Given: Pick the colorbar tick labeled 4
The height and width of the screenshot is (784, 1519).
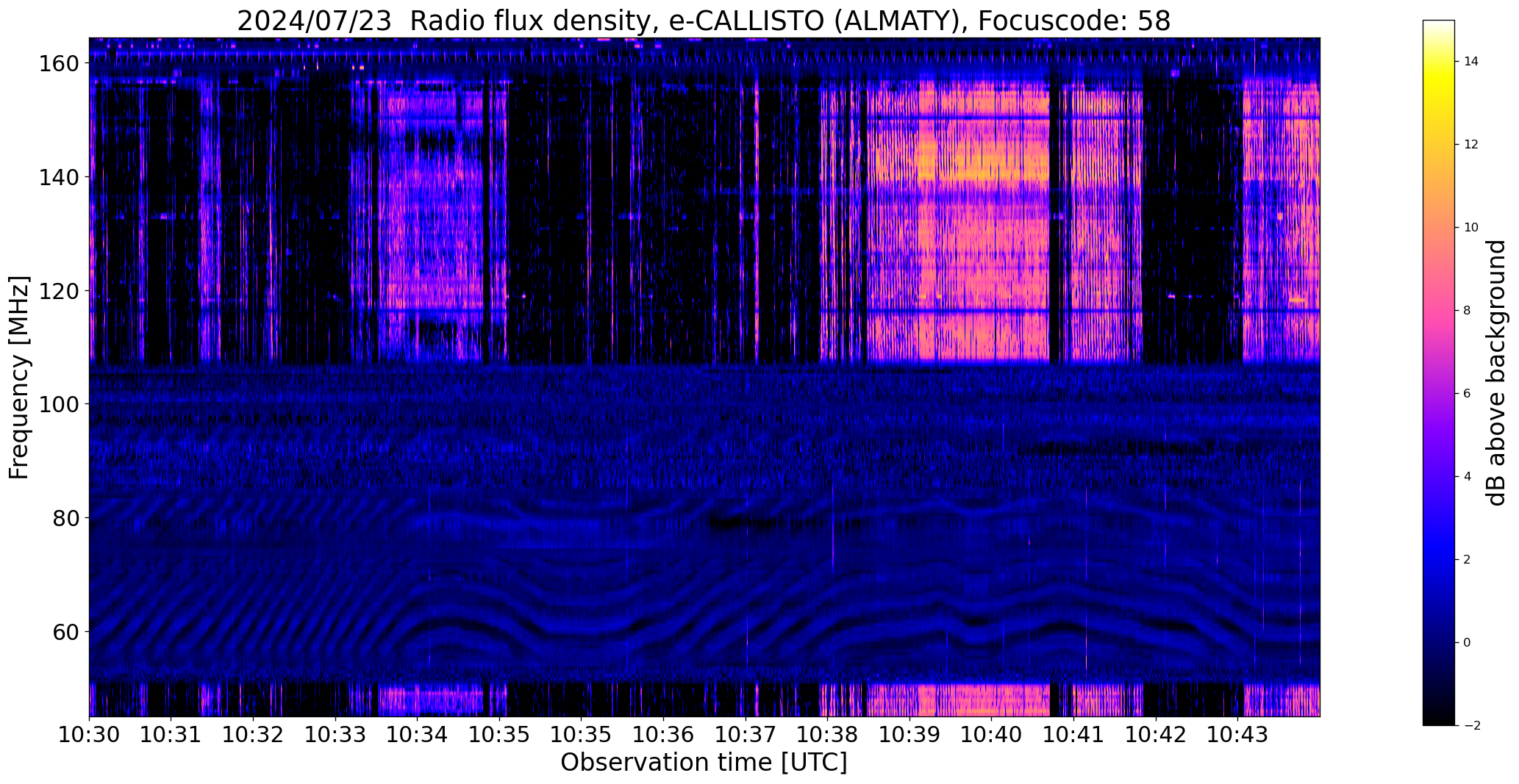Looking at the screenshot, I should (x=1468, y=477).
